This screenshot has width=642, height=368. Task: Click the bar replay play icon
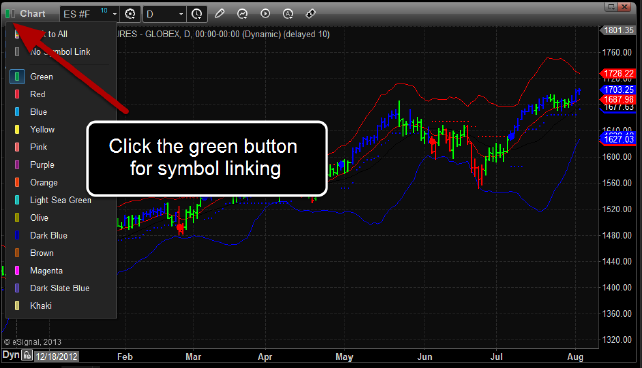pos(265,14)
